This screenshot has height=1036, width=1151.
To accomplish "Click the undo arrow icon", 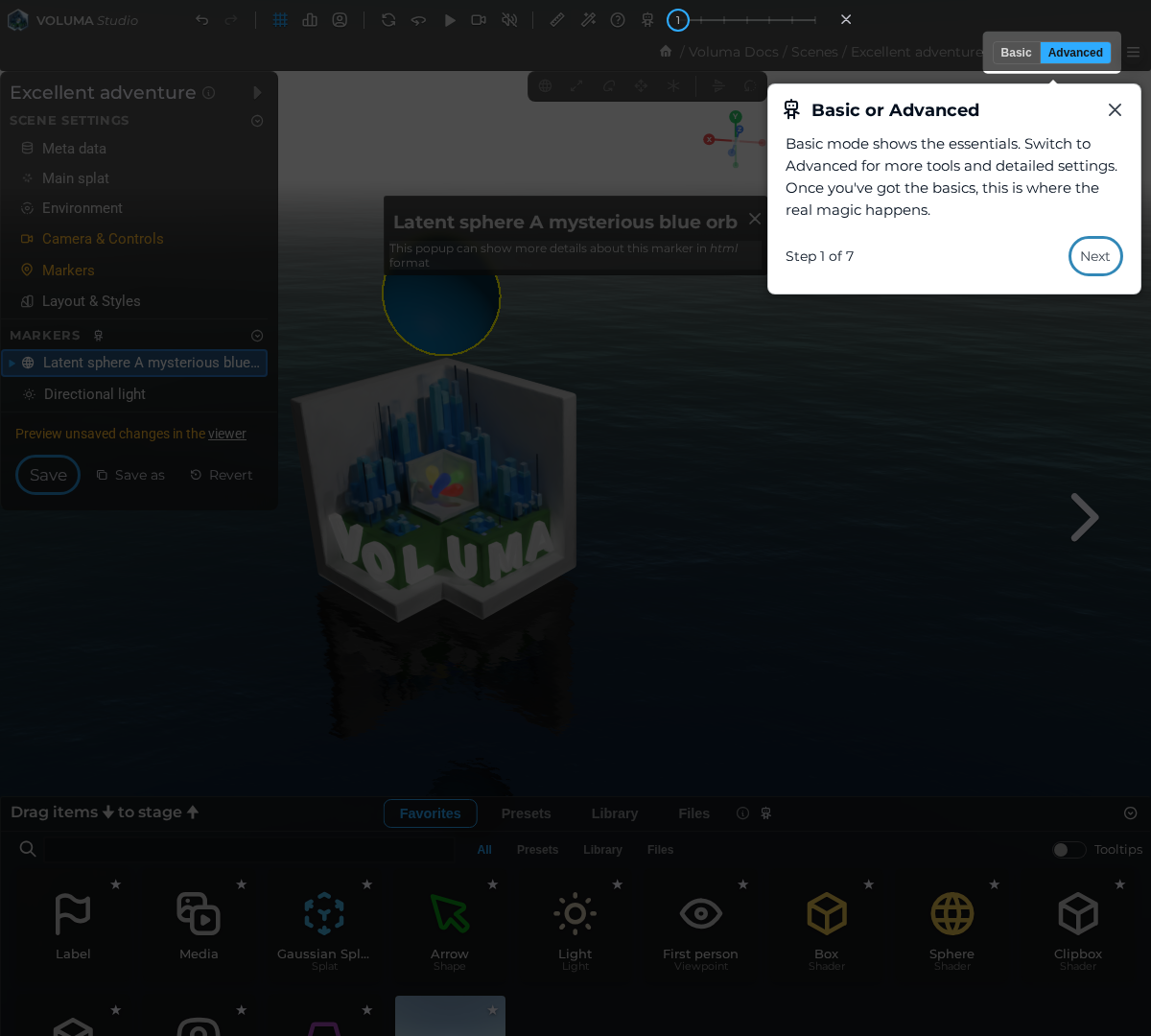I will pyautogui.click(x=201, y=20).
